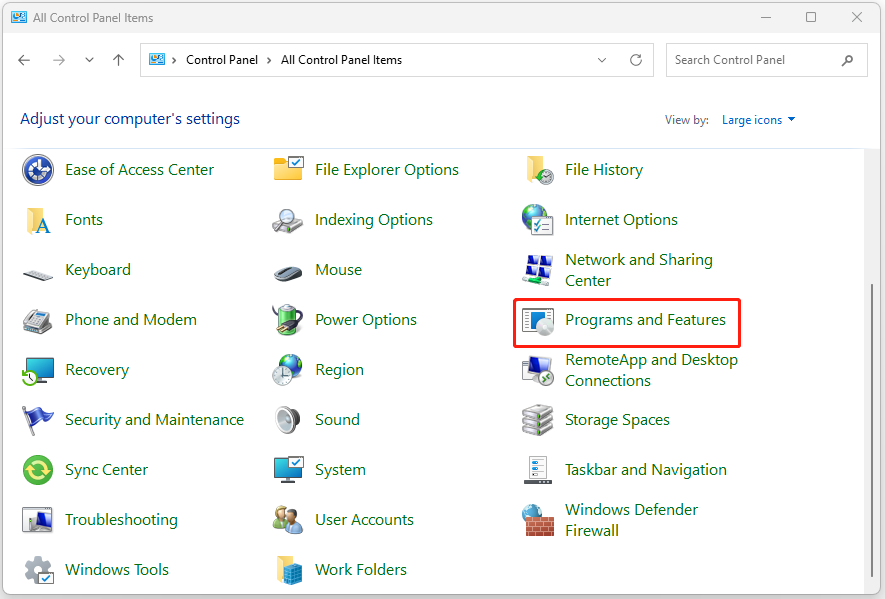Open Mouse settings
Screen dimensions: 885x599
click(x=338, y=269)
